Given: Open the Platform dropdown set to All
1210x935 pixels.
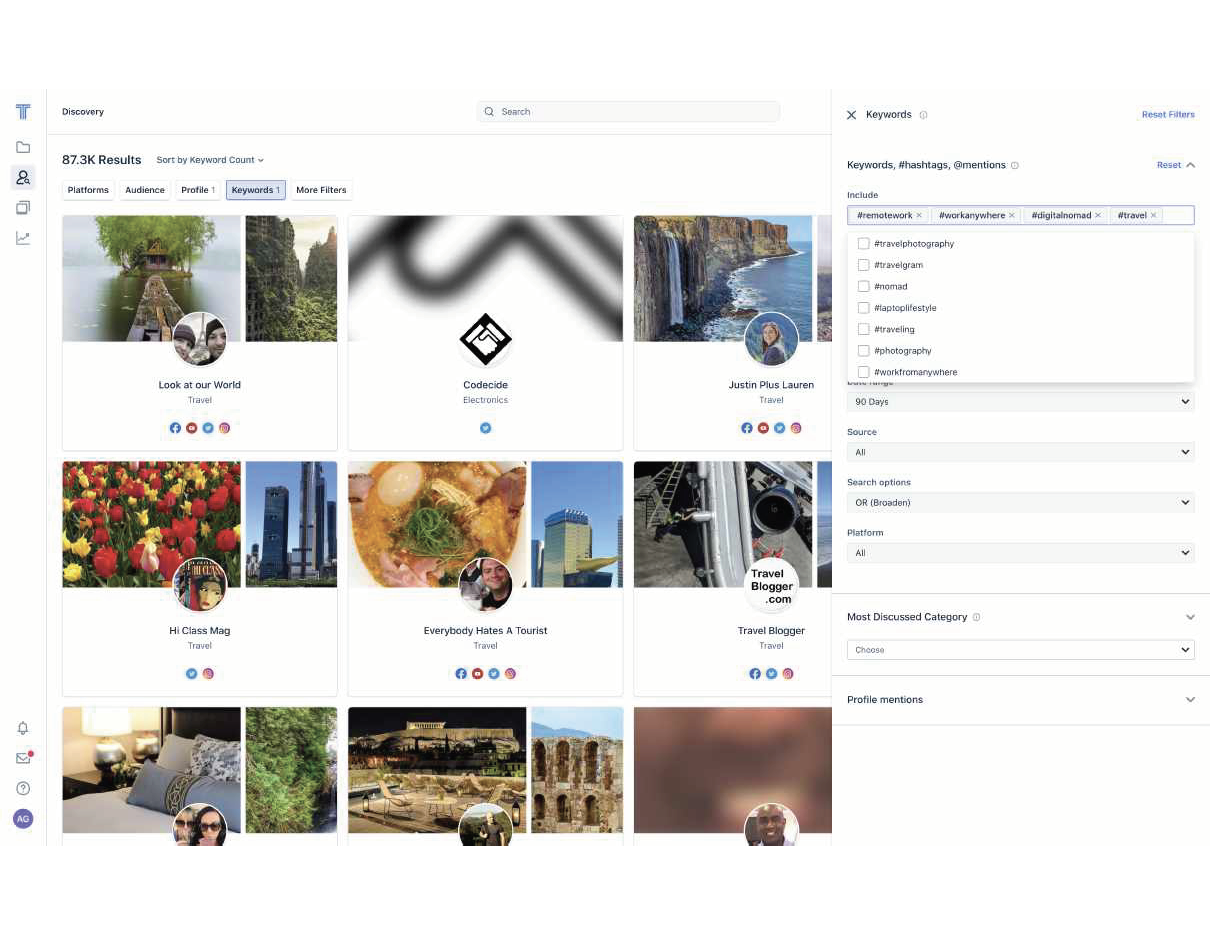Looking at the screenshot, I should pyautogui.click(x=1020, y=553).
